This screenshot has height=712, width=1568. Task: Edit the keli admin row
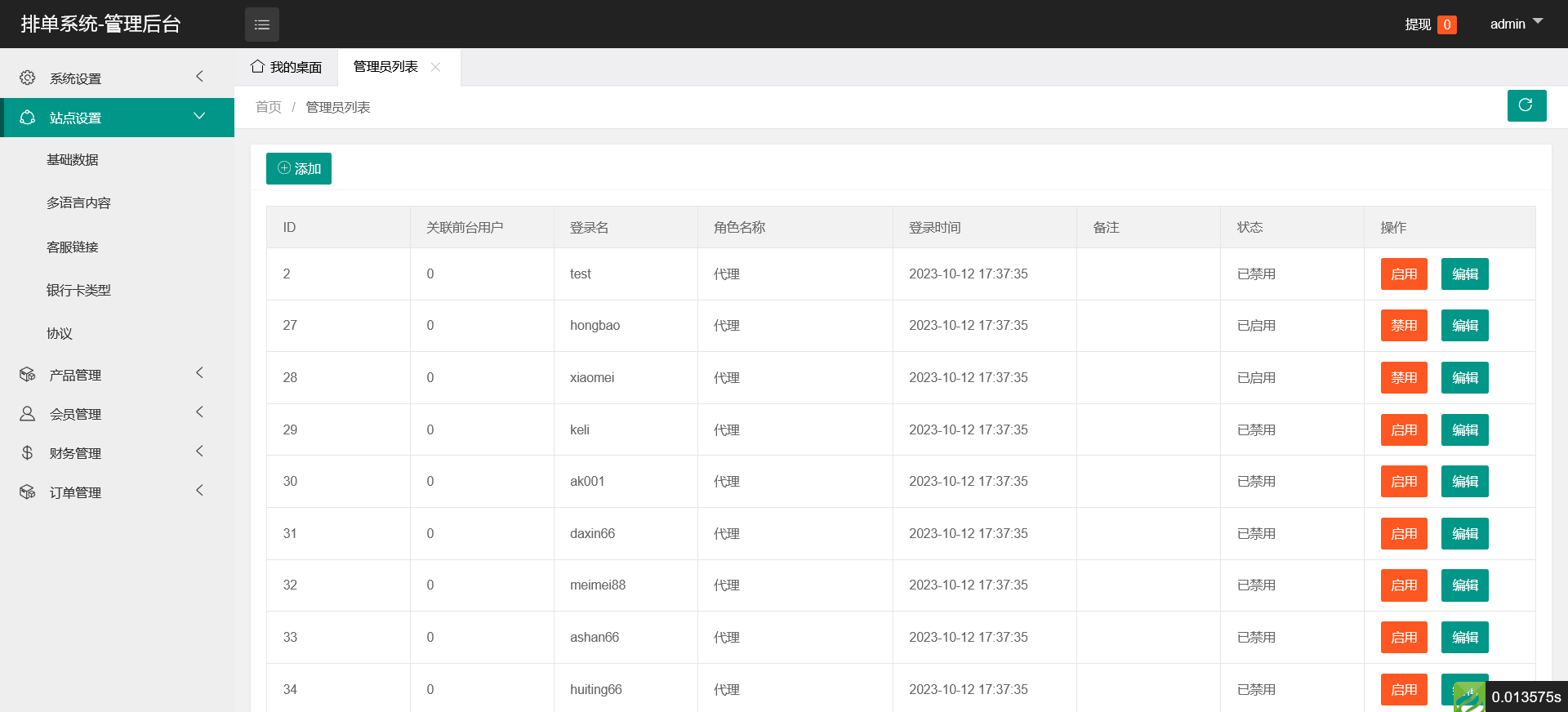coord(1464,430)
